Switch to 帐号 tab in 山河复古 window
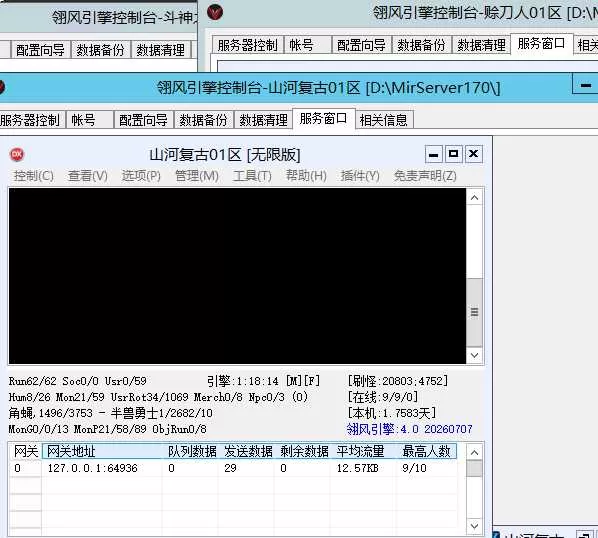This screenshot has width=598, height=538. pos(90,120)
